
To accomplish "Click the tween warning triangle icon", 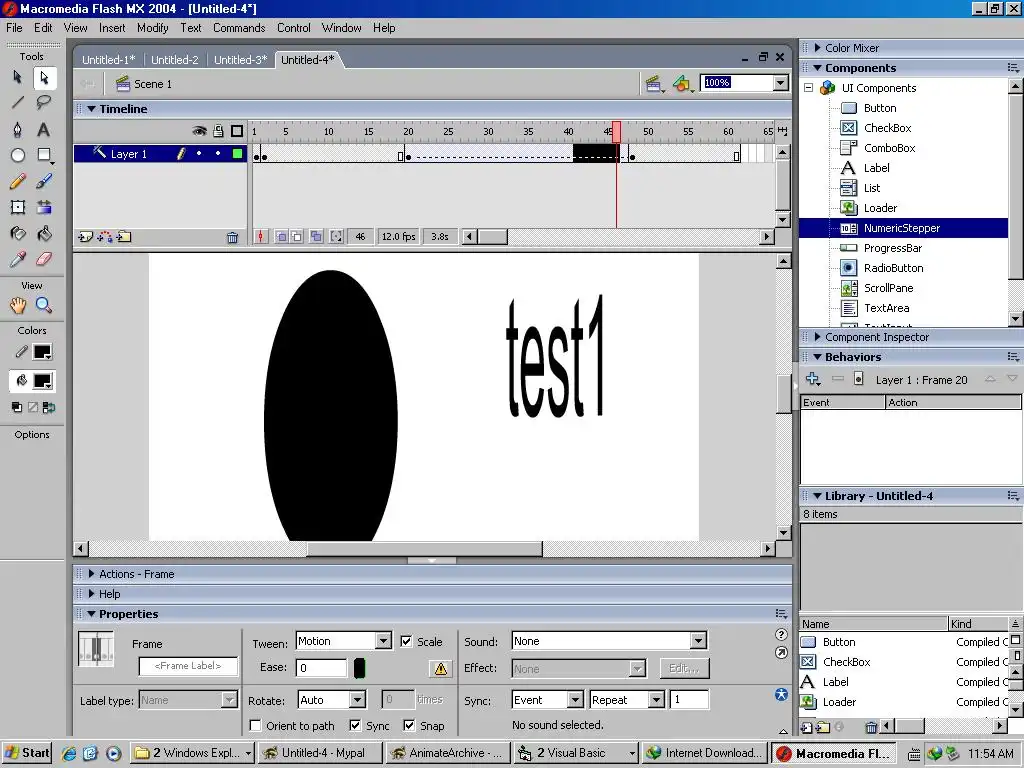I will [x=441, y=669].
